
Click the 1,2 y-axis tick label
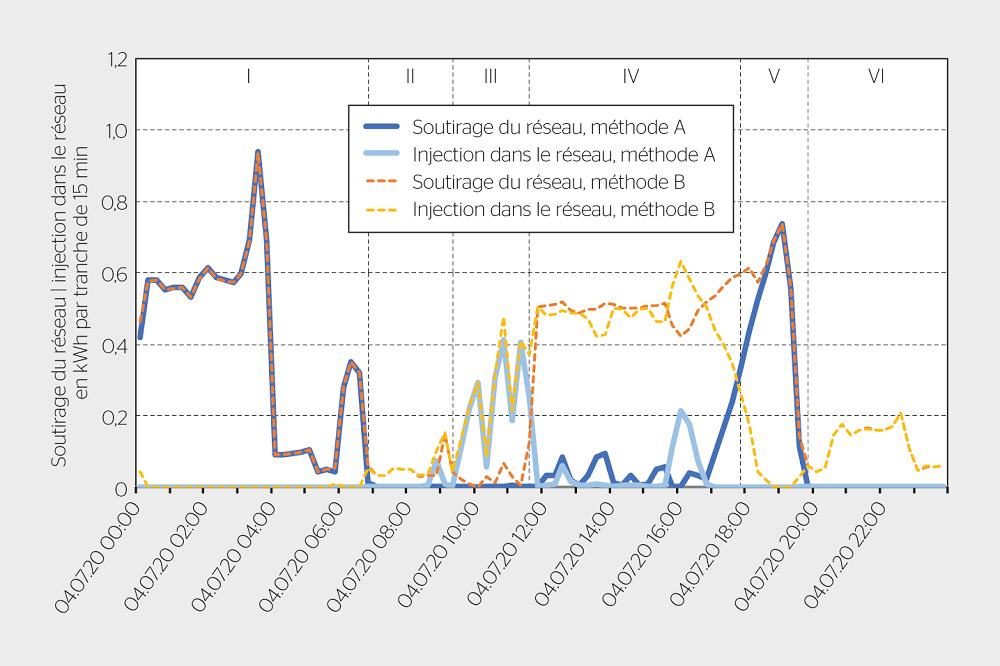[x=116, y=60]
